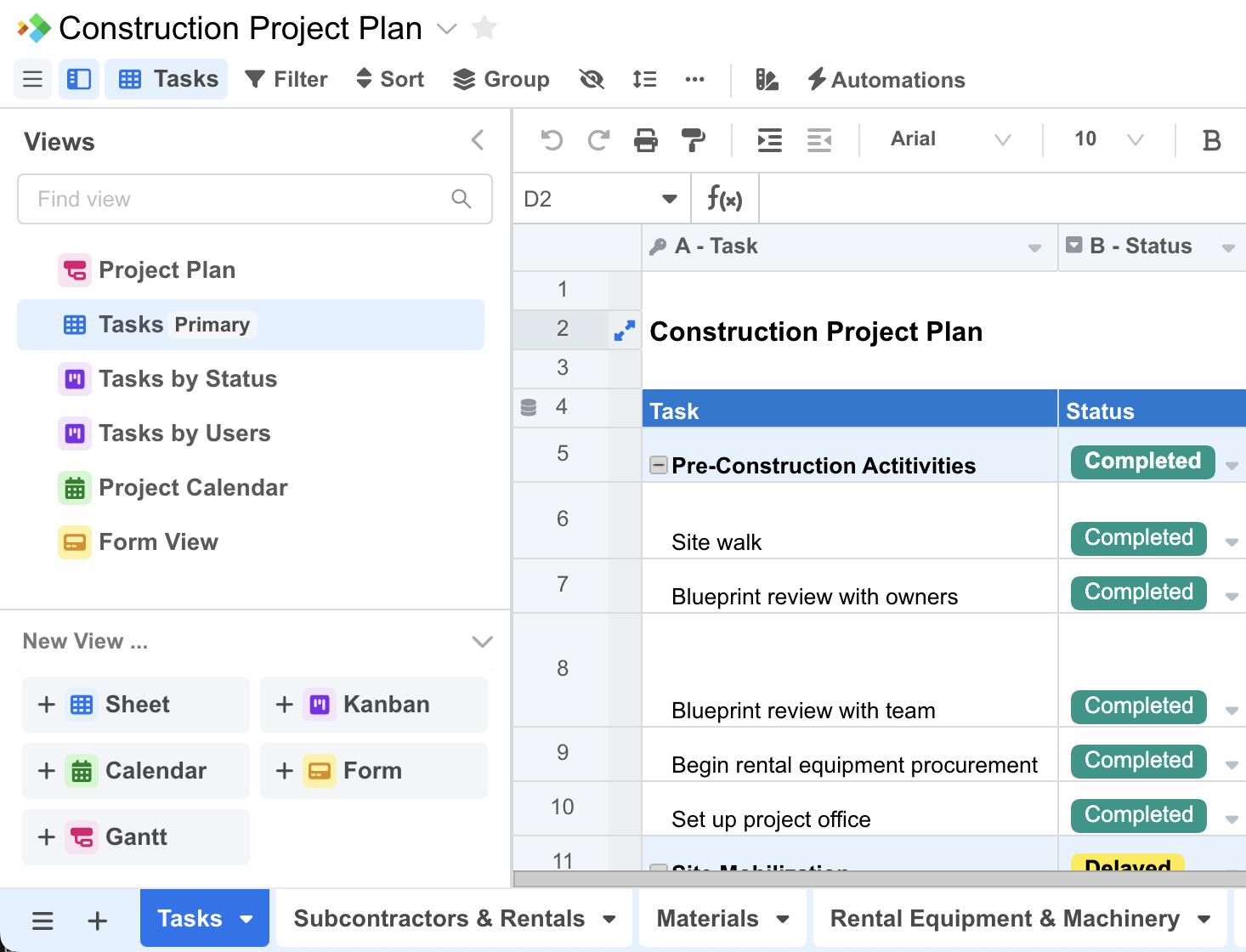Click Completed badge for Begin rental equipment procurement

tap(1139, 761)
